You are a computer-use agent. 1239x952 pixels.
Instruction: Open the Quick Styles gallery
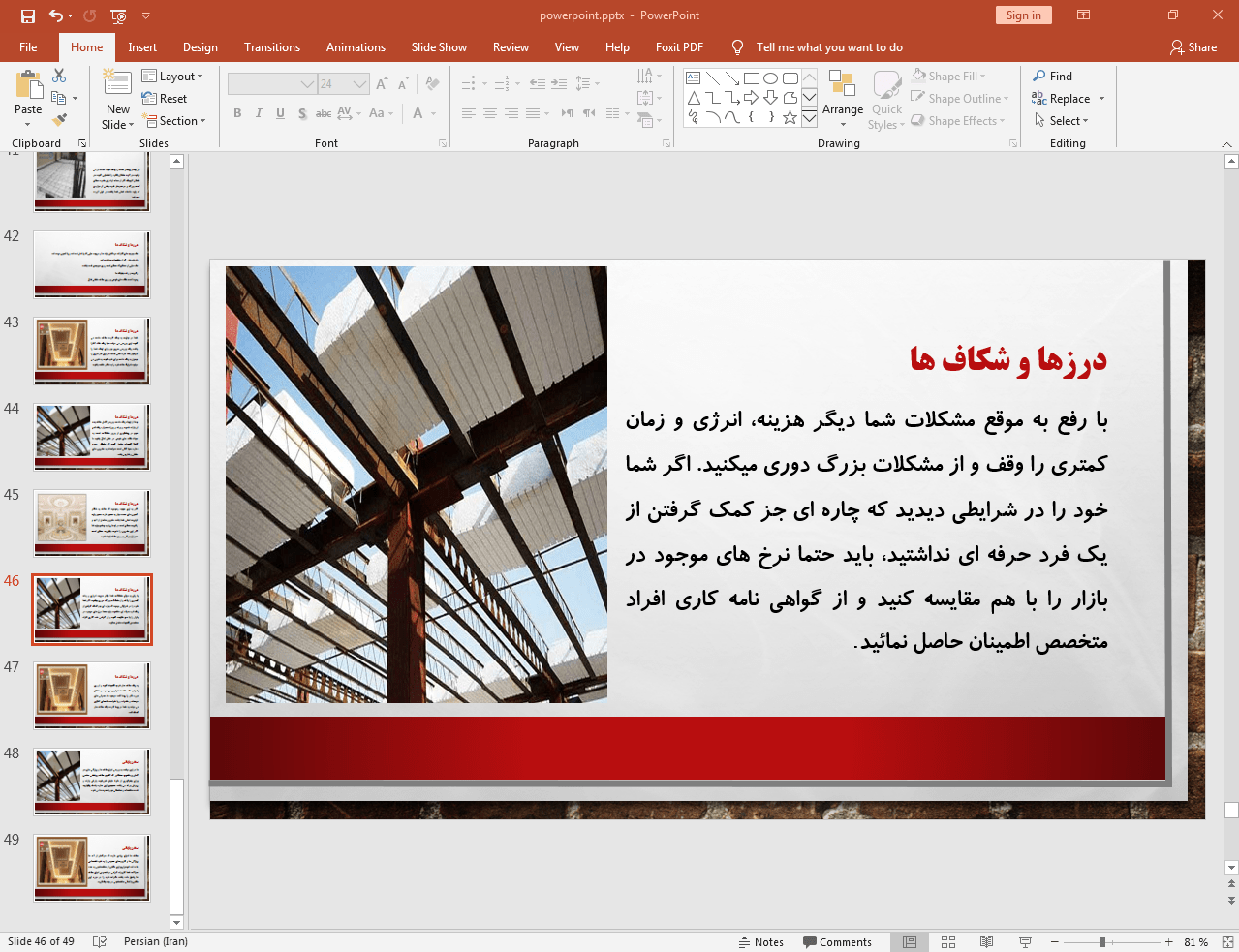[x=886, y=100]
